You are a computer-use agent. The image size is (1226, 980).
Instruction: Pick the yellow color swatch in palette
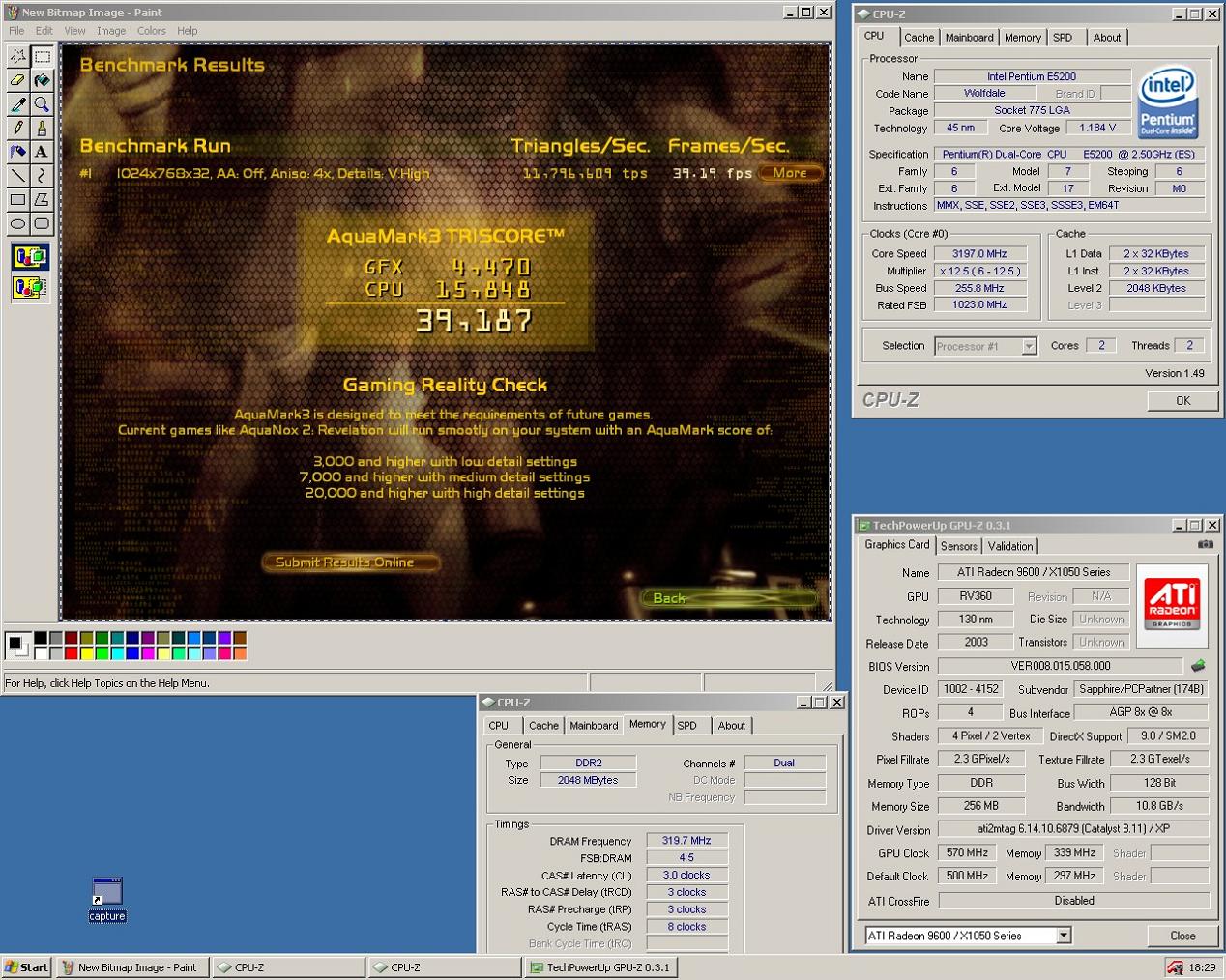click(x=86, y=653)
